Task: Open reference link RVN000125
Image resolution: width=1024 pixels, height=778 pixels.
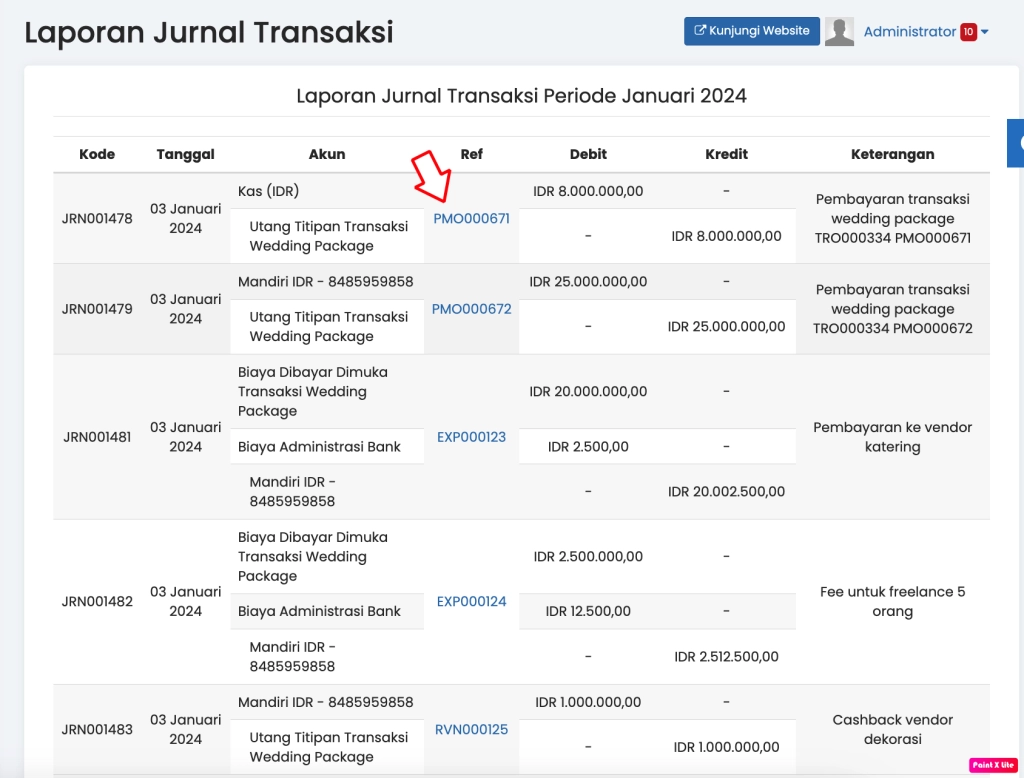Action: (x=471, y=730)
